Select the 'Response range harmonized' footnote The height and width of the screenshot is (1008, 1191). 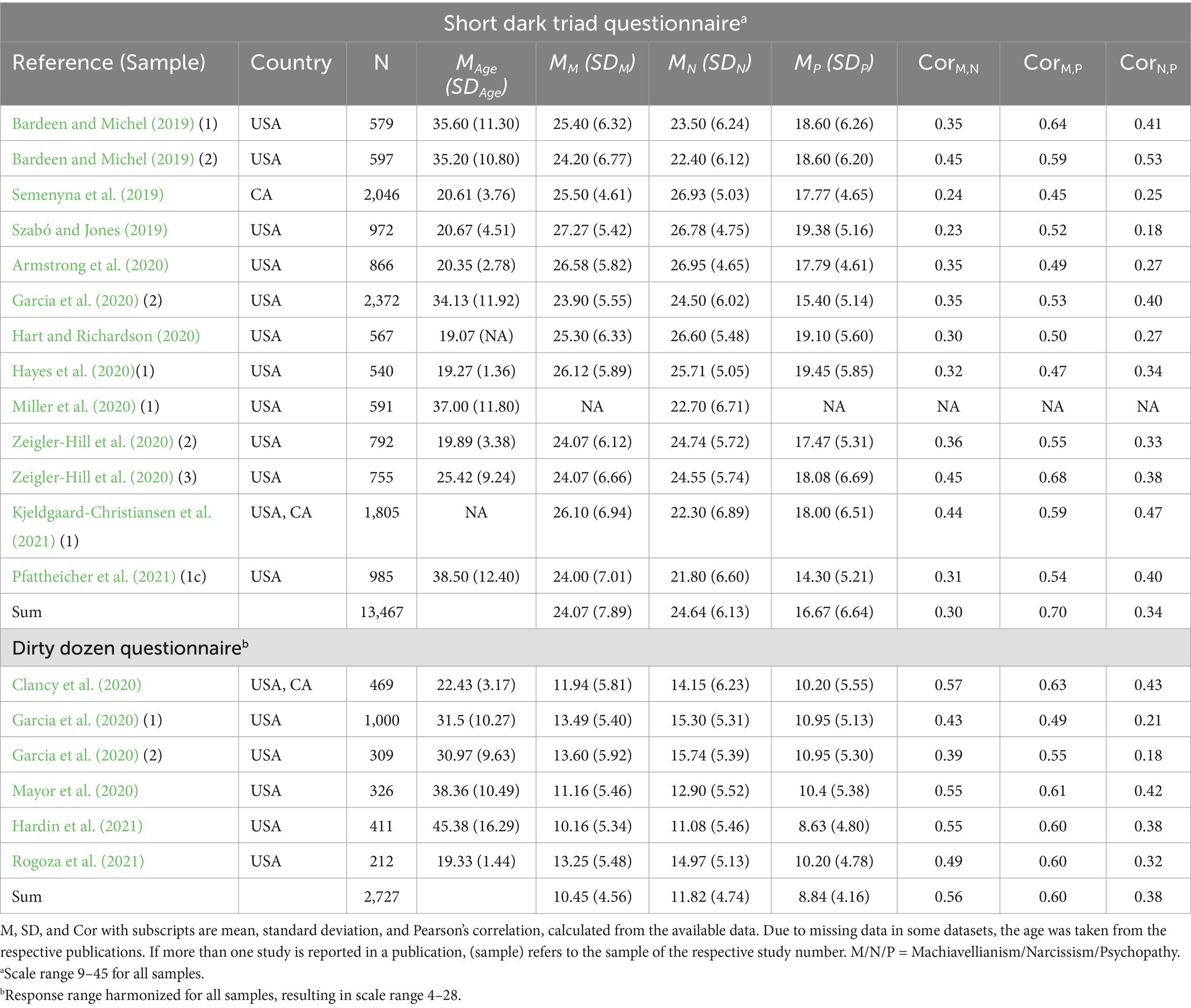231,995
